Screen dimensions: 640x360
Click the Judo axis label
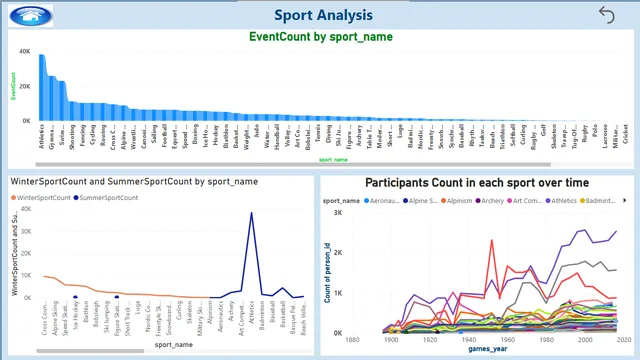pos(257,131)
